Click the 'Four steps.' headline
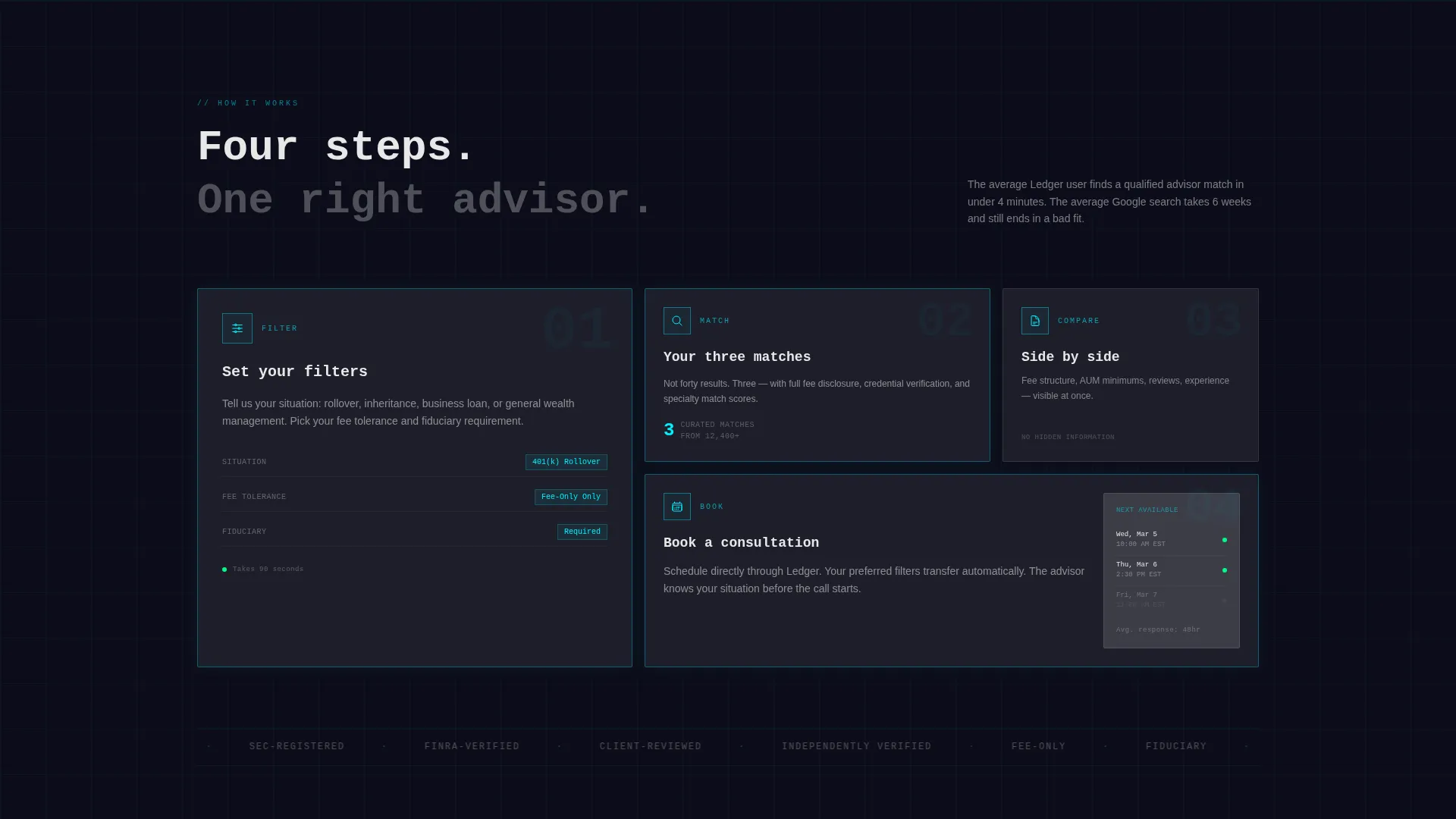Image resolution: width=1456 pixels, height=819 pixels. (336, 146)
